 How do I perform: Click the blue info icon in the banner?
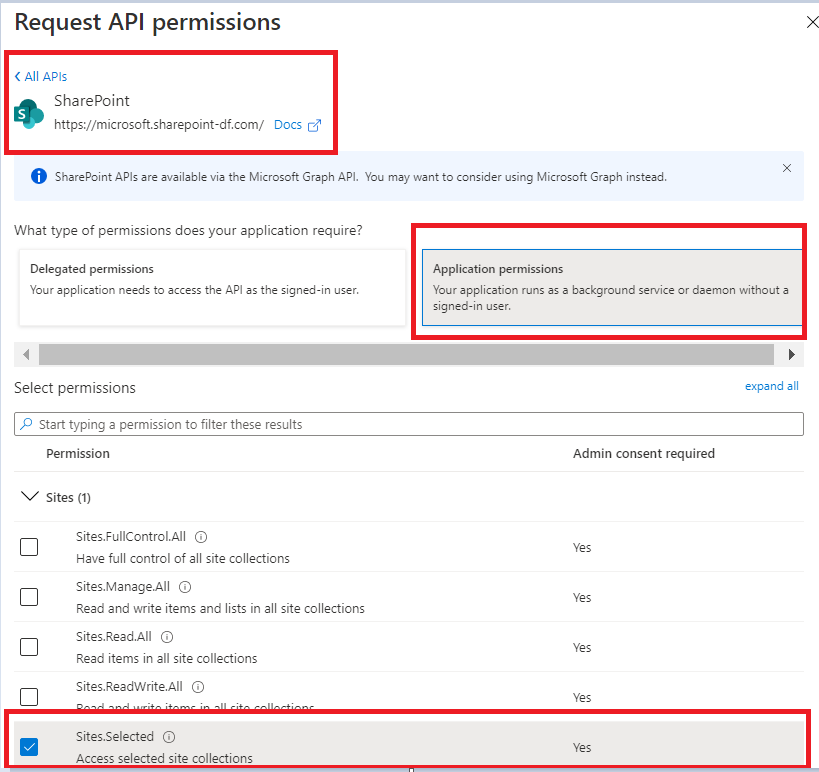(38, 176)
